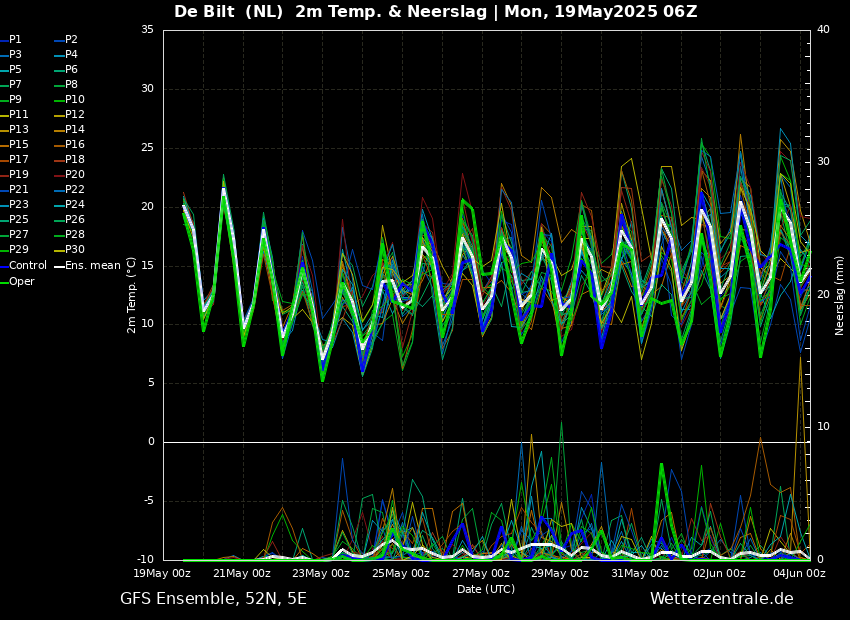Viewport: 850px width, 620px height.
Task: Select the Neerslag (mm) axis label
Action: point(840,294)
